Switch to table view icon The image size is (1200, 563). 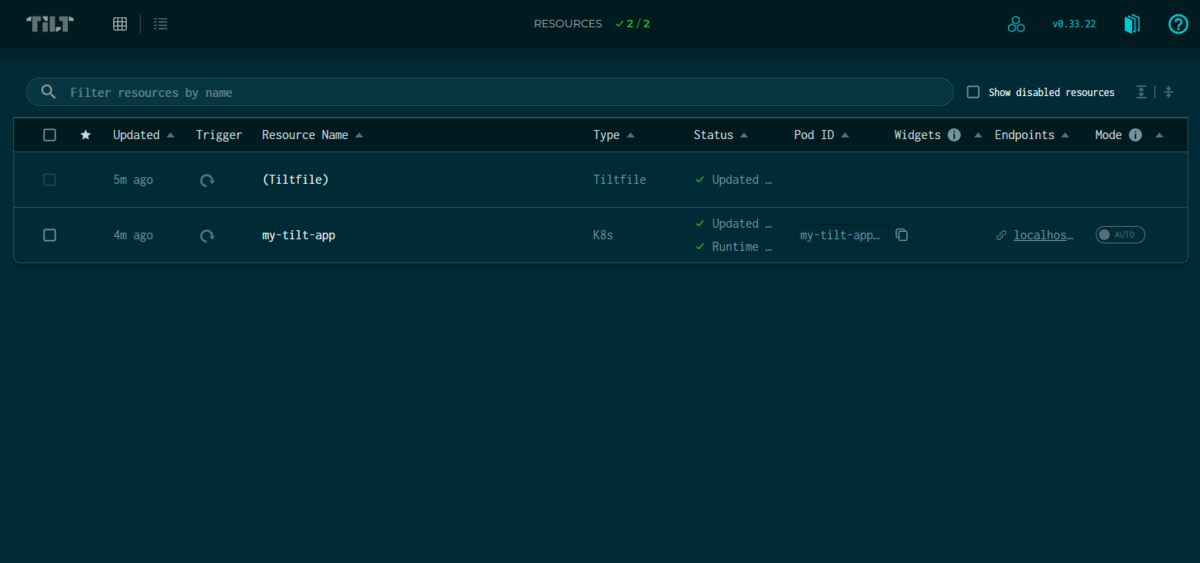pos(120,24)
